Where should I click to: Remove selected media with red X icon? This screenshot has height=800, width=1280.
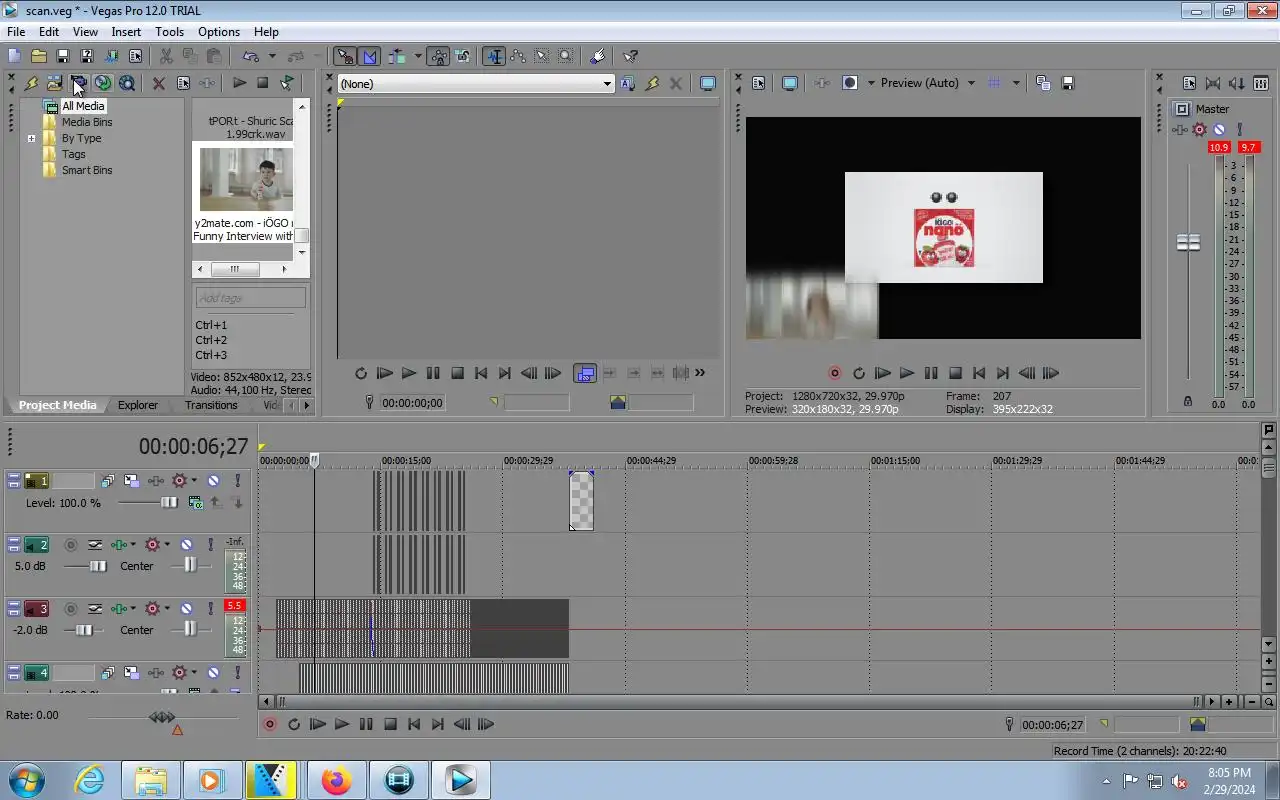point(158,83)
